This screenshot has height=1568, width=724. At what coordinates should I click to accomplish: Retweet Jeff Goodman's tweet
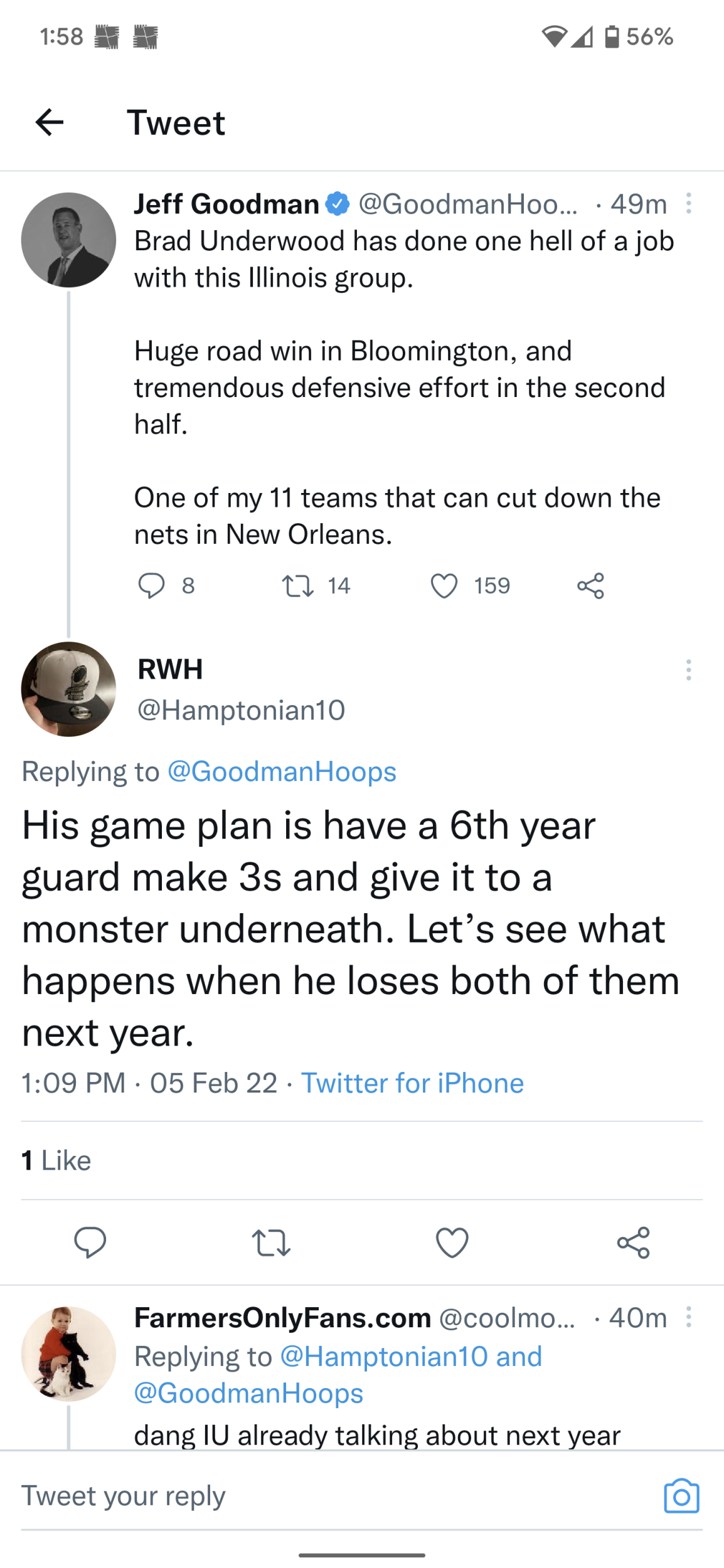(x=298, y=586)
